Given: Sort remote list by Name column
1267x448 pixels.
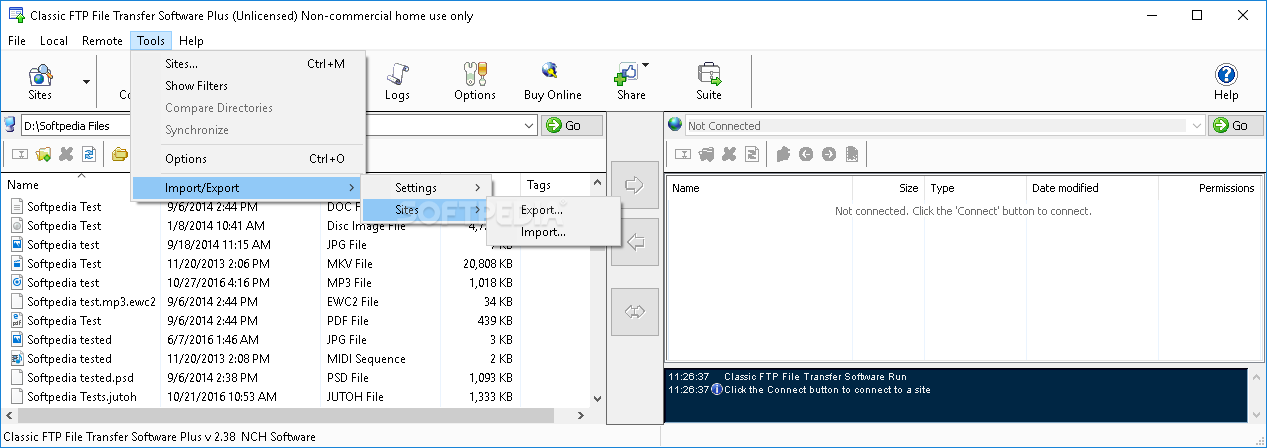Looking at the screenshot, I should 759,187.
